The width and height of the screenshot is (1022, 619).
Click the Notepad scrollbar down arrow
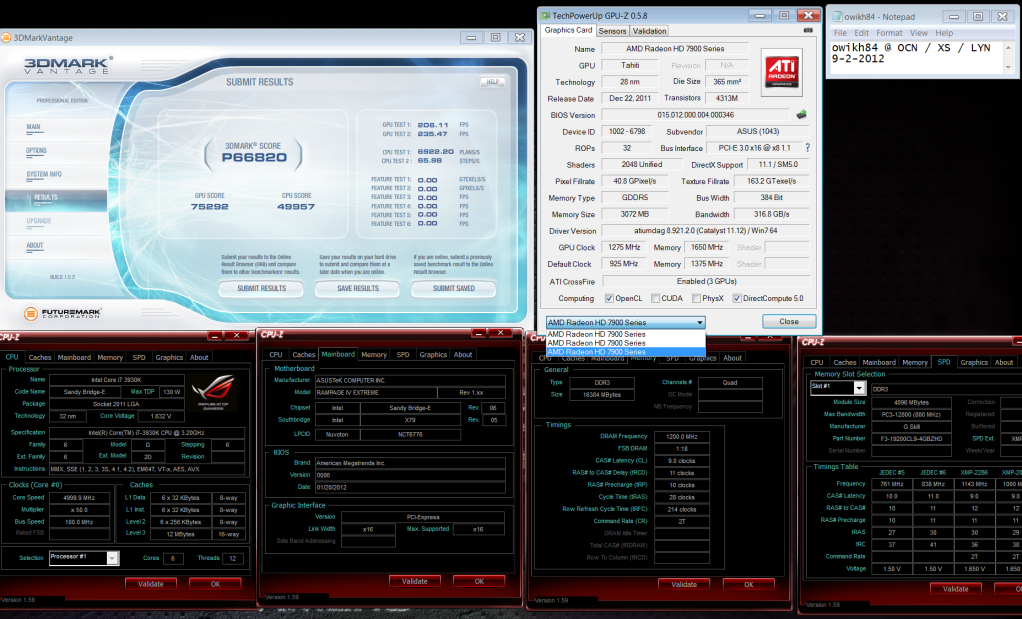(1008, 67)
